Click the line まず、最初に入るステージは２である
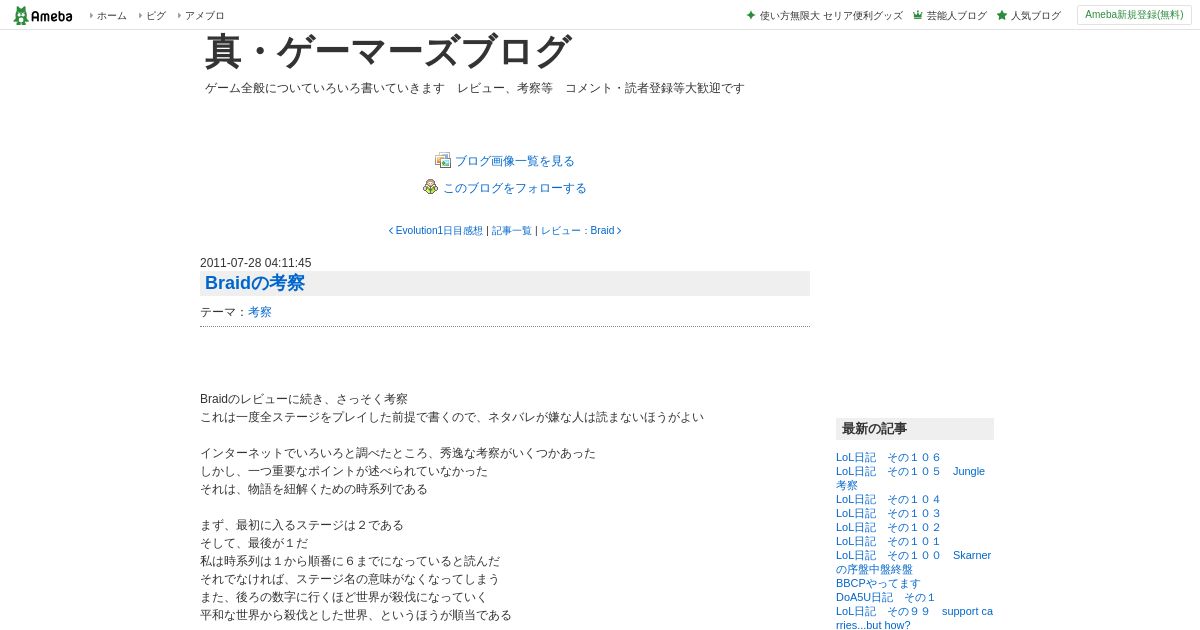This screenshot has width=1200, height=630. coord(302,525)
